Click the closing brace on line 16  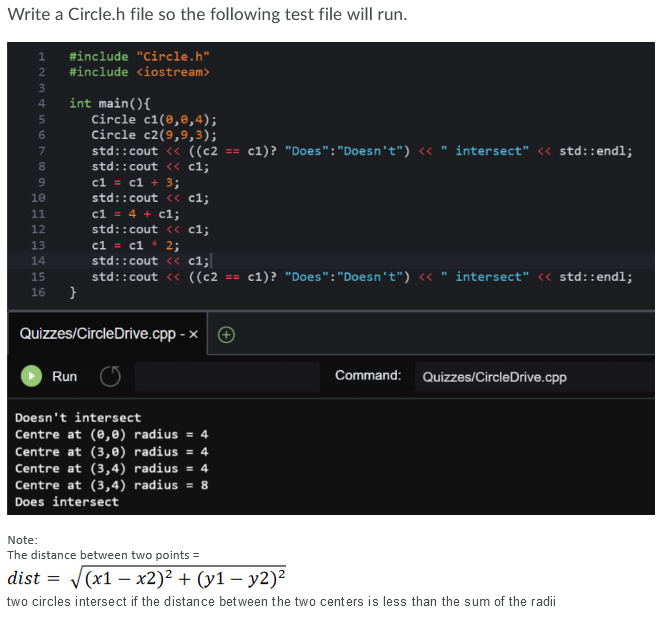click(x=73, y=292)
